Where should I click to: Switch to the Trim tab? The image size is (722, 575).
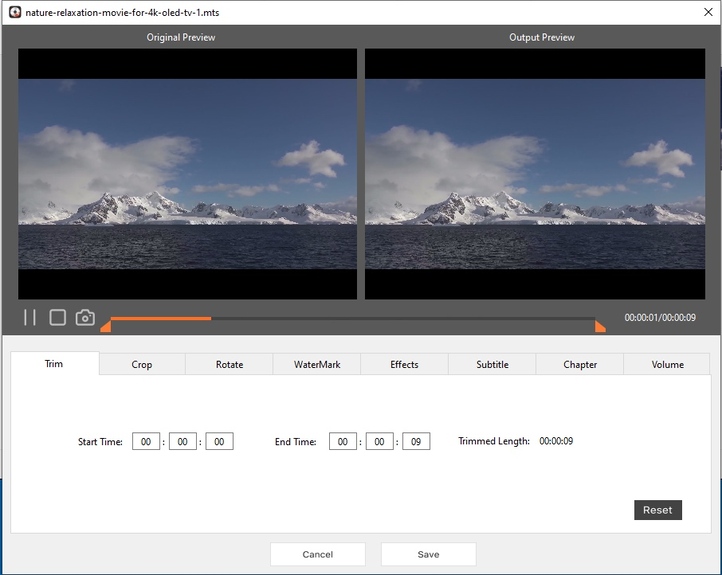54,364
